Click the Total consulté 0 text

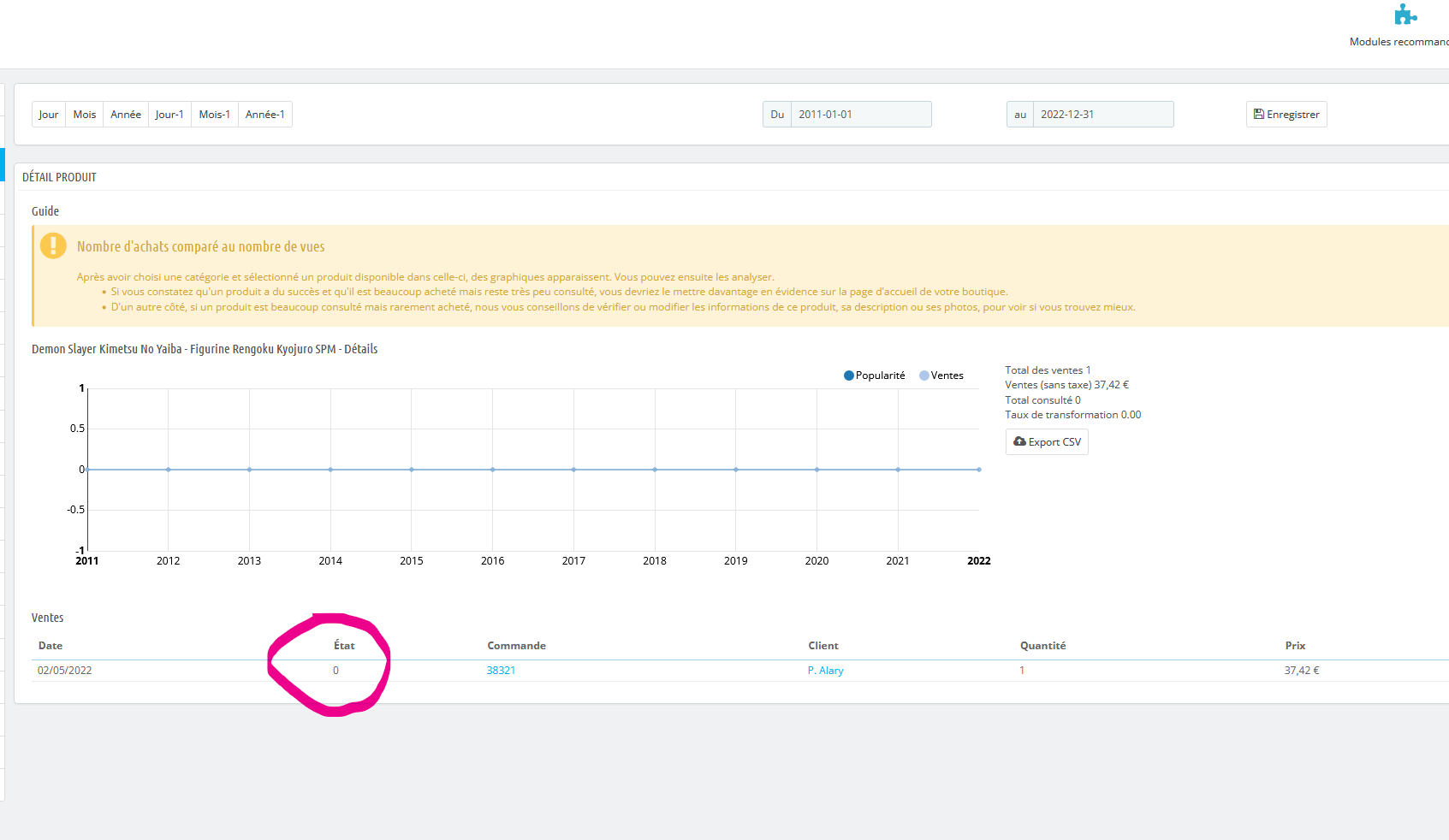click(x=1042, y=400)
